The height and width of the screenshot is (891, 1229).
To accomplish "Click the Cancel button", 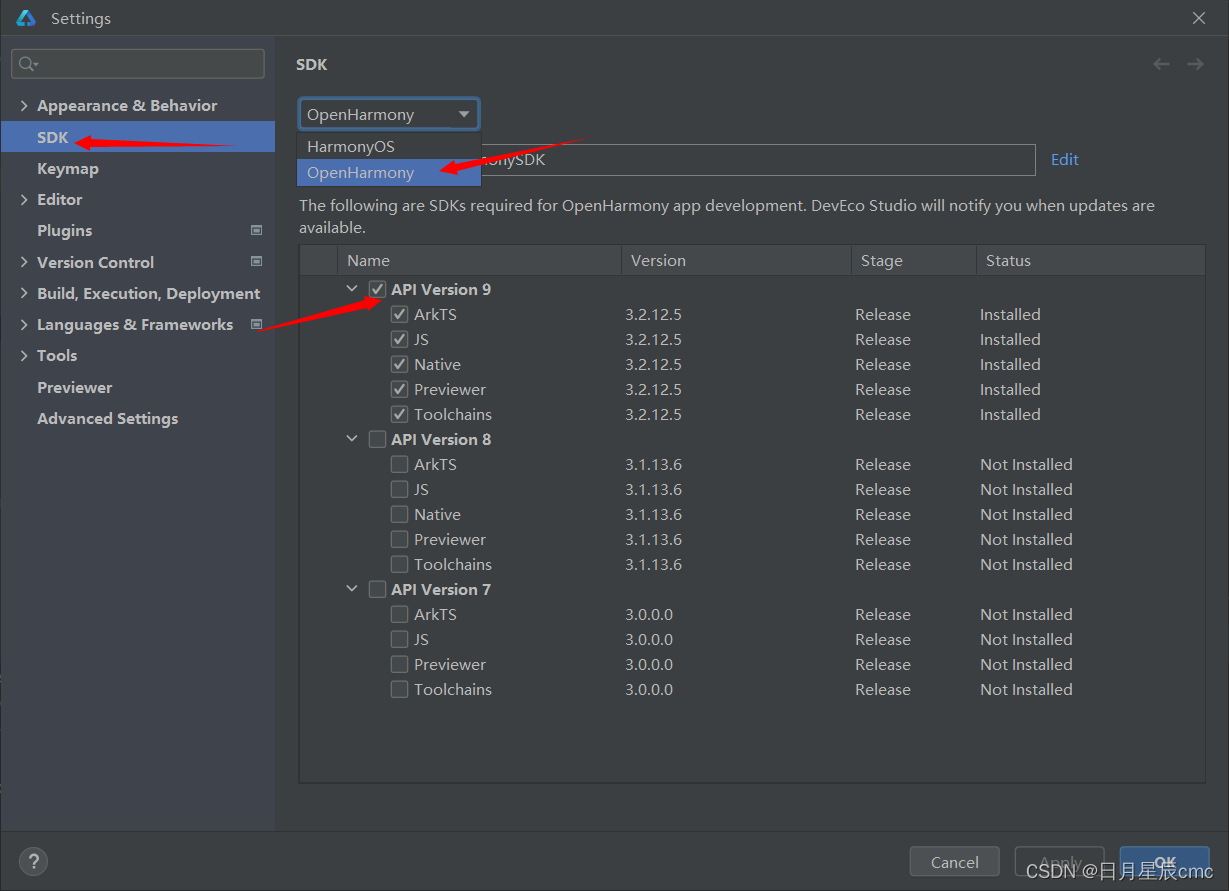I will tap(954, 862).
